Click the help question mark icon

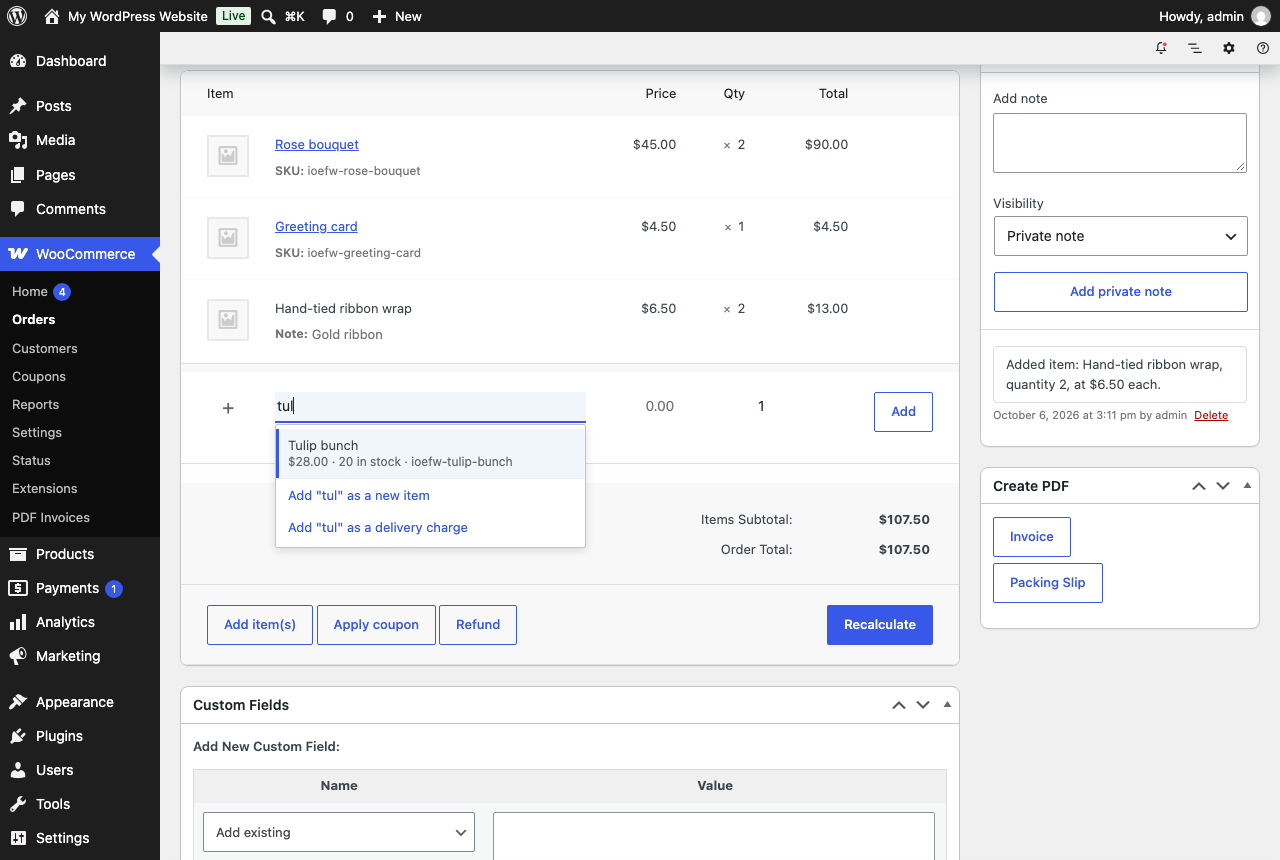tap(1263, 48)
